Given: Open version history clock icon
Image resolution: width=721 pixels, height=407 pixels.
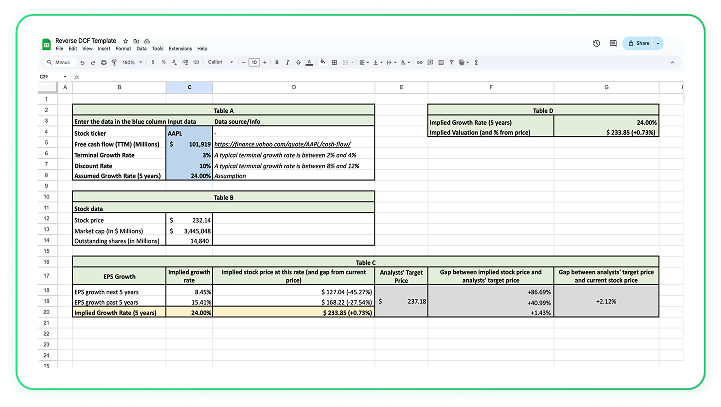Looking at the screenshot, I should (597, 44).
